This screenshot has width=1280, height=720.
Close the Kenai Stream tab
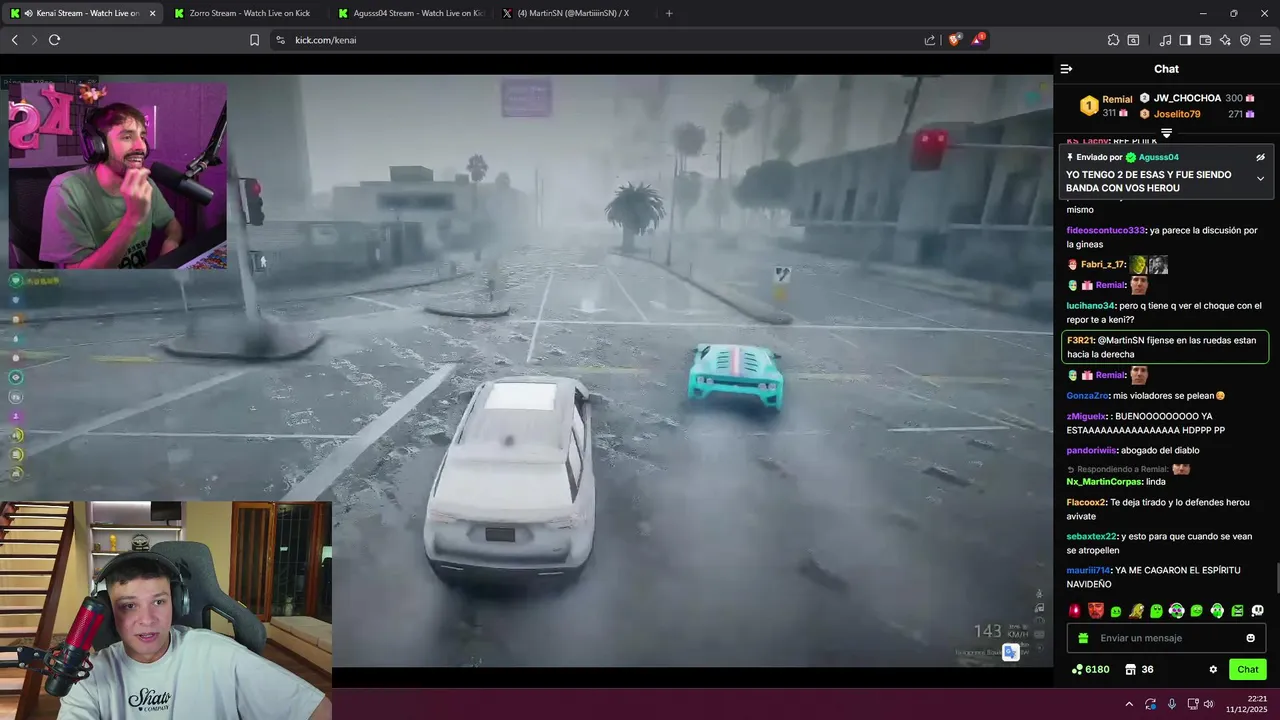pyautogui.click(x=152, y=13)
